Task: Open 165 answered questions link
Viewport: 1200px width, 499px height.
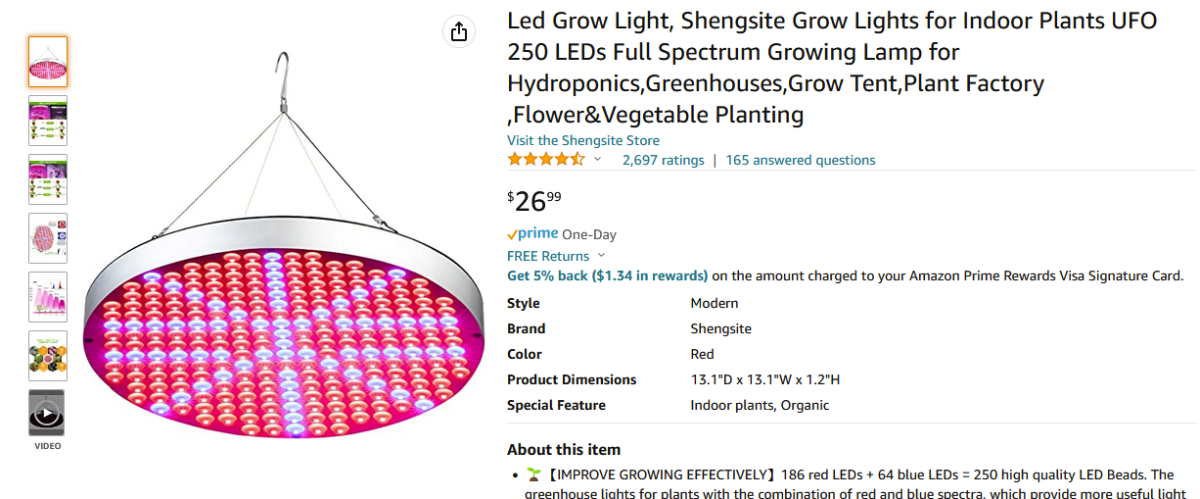Action: [800, 160]
